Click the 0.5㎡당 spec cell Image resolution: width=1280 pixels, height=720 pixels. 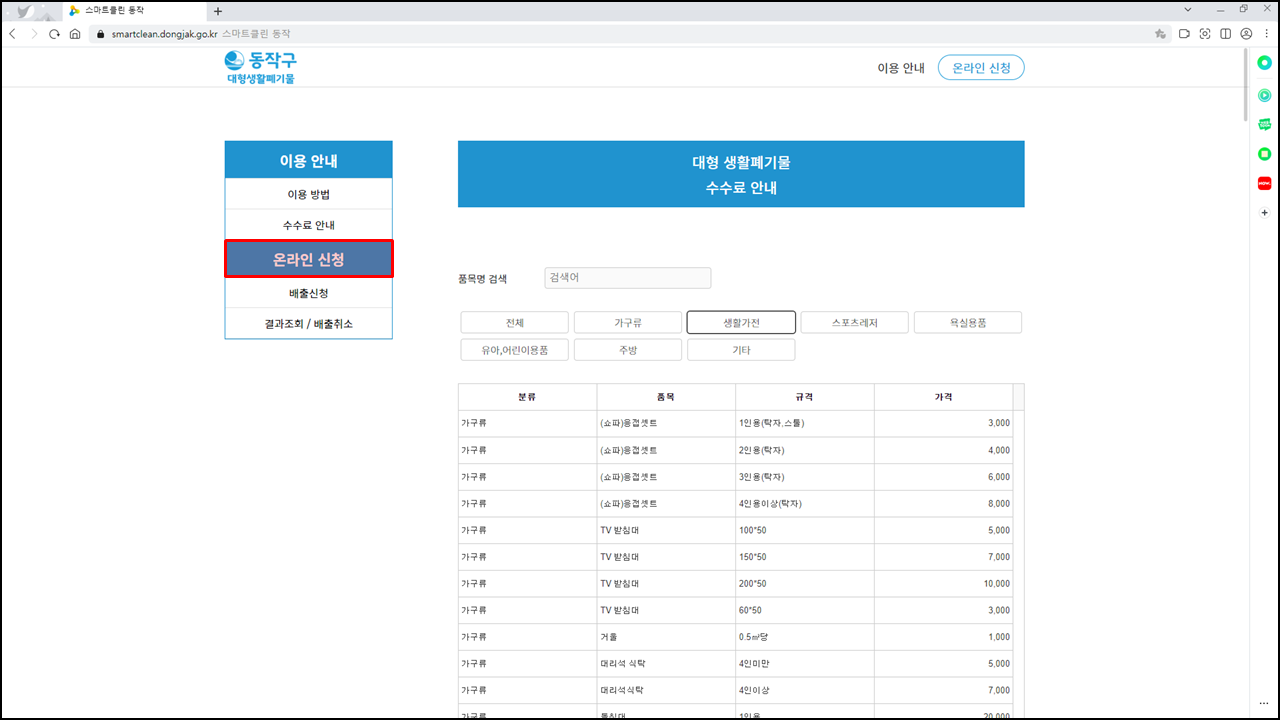(x=805, y=637)
